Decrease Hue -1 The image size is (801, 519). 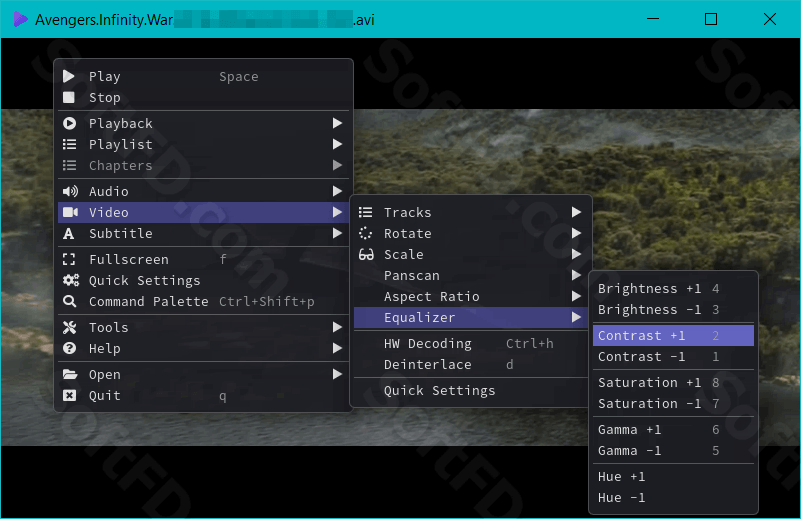point(673,498)
